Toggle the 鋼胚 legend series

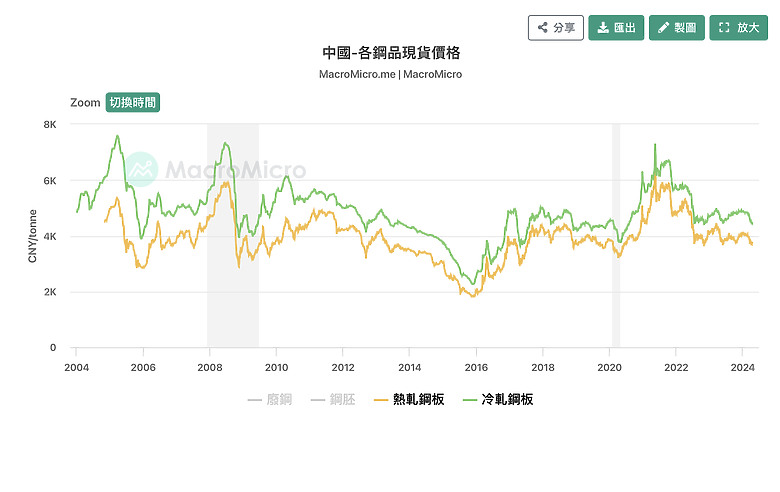[333, 399]
